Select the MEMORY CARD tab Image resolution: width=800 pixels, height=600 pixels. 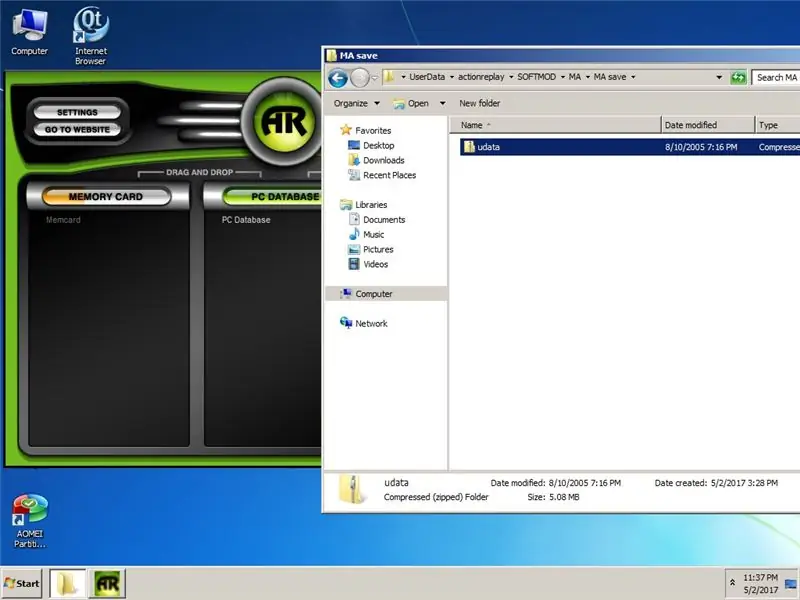[106, 196]
